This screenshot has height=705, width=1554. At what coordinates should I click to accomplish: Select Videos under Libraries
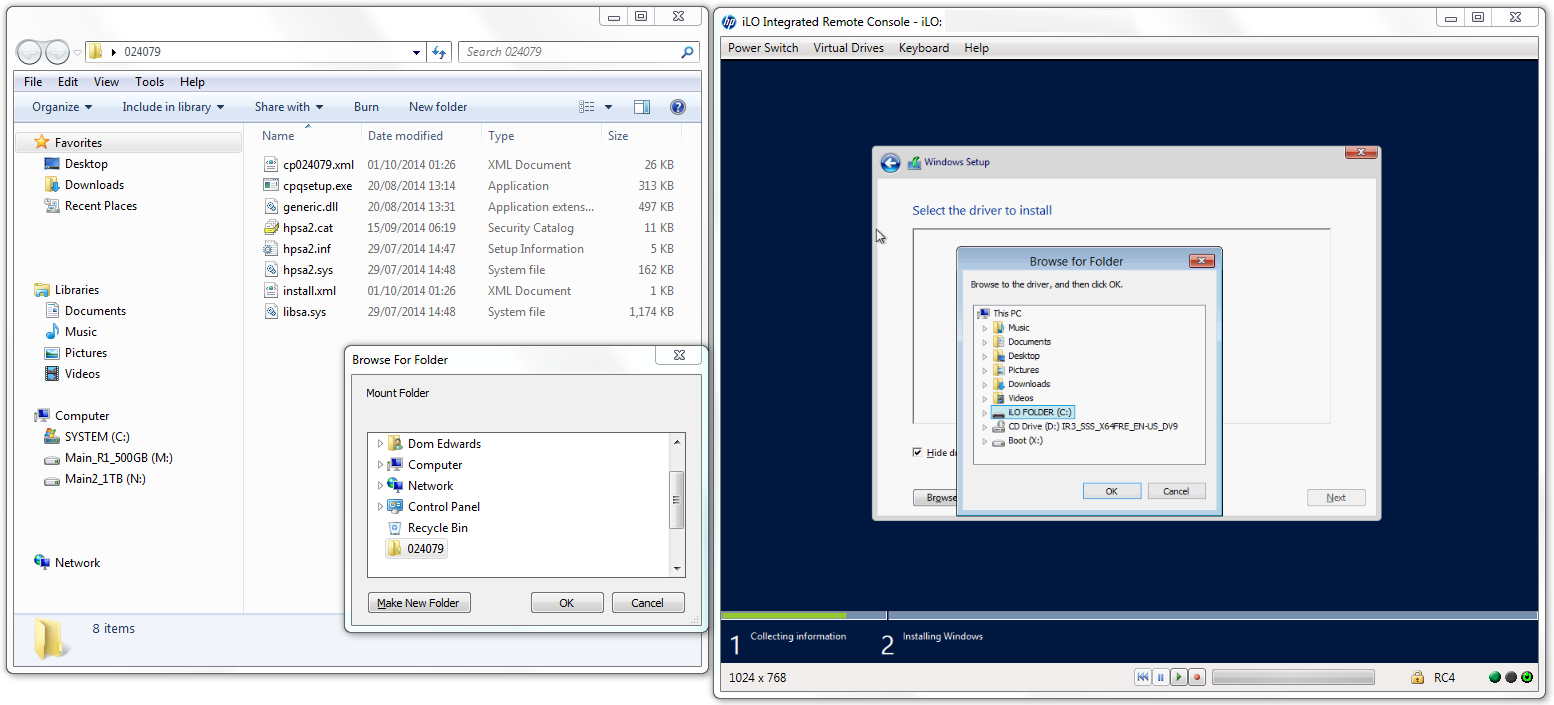point(82,374)
